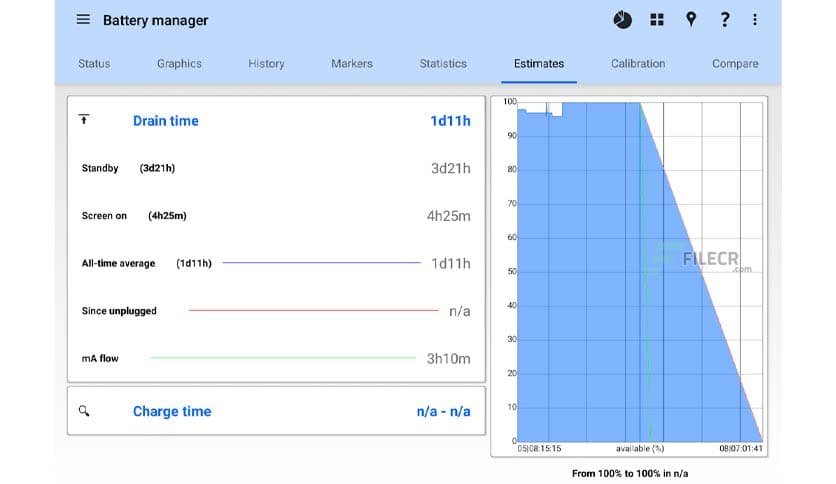Expand Charge time with magnifier icon
The image size is (836, 484).
tap(84, 411)
